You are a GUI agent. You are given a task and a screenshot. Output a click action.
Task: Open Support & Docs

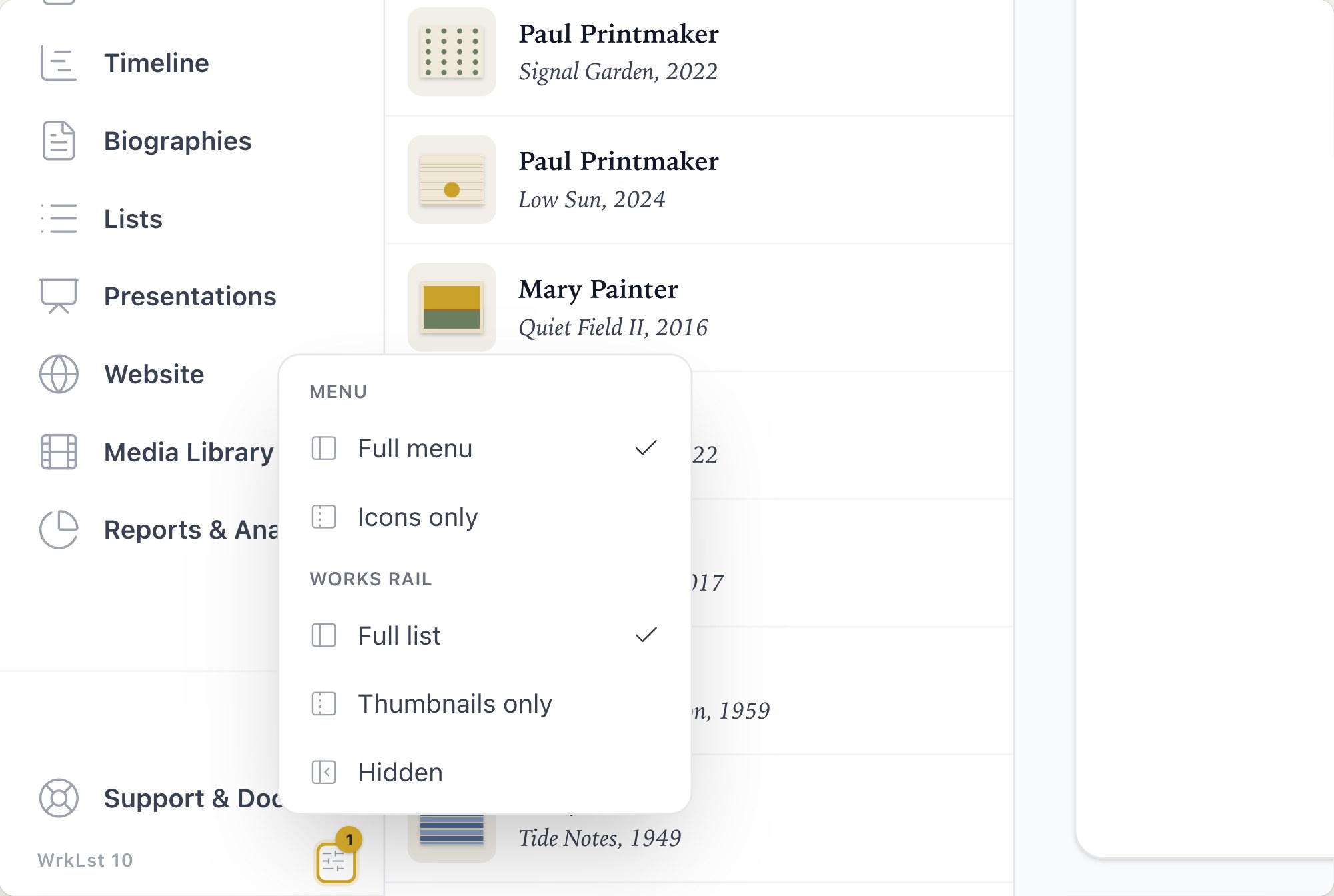pos(193,798)
